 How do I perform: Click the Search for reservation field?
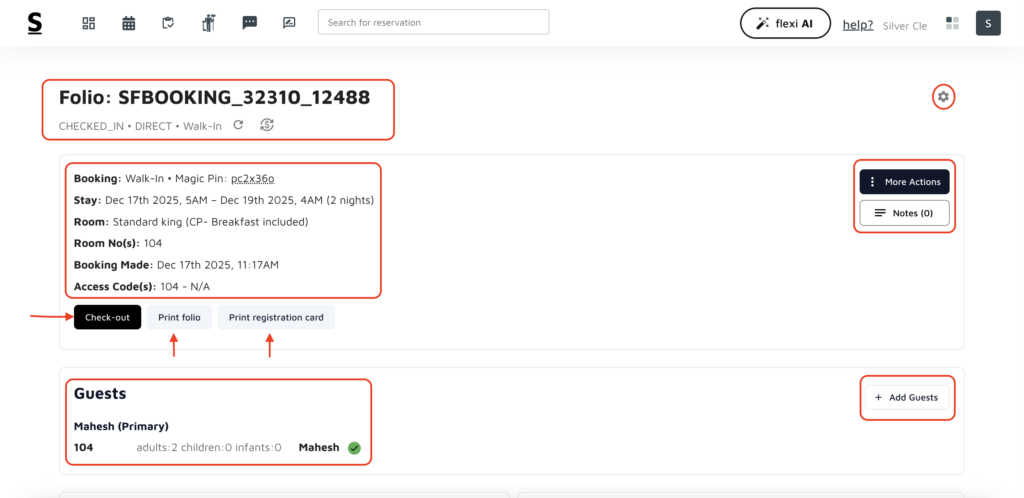(433, 22)
